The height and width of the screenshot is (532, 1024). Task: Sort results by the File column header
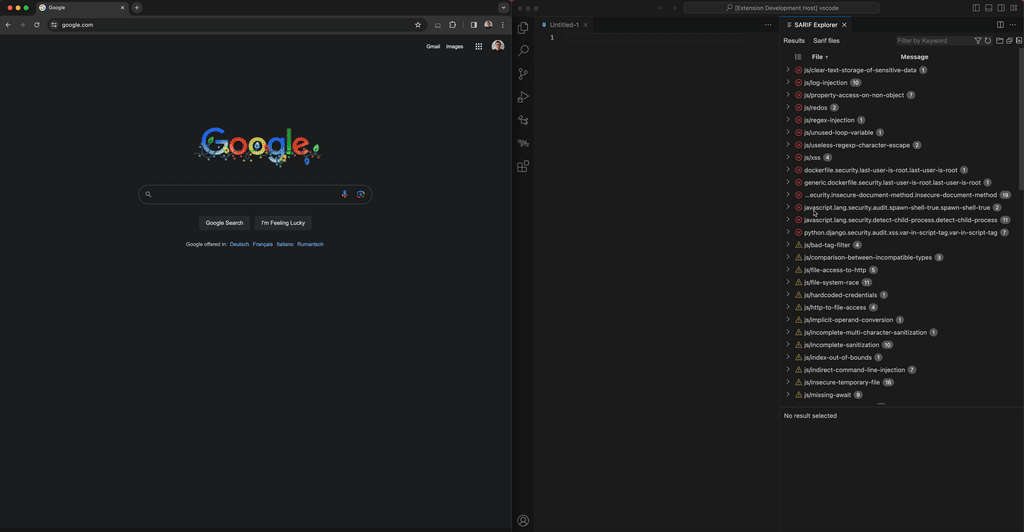[x=820, y=57]
